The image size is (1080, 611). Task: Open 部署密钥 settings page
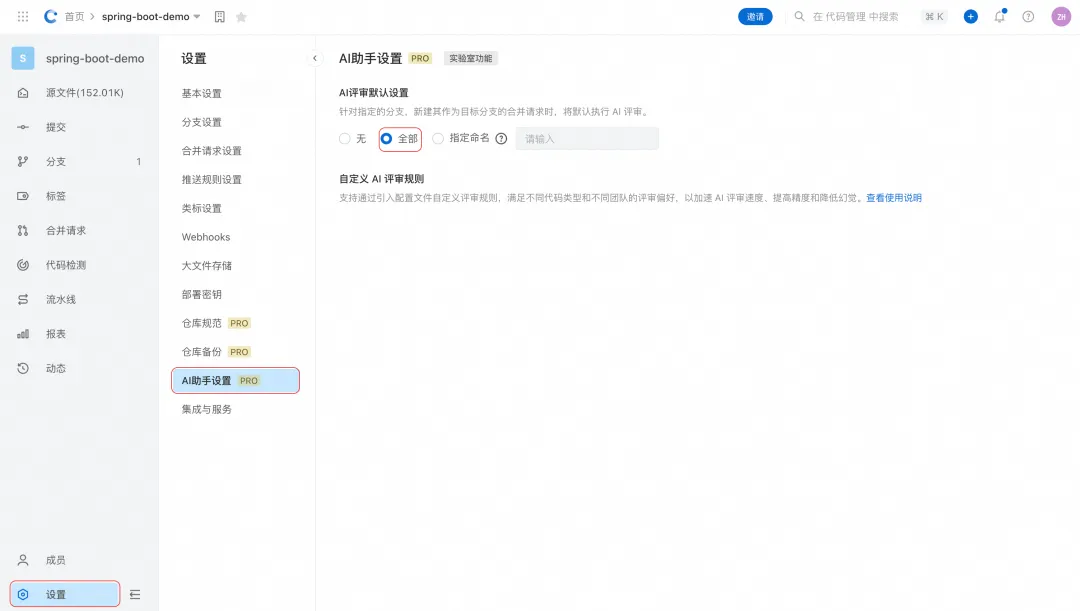coord(202,295)
